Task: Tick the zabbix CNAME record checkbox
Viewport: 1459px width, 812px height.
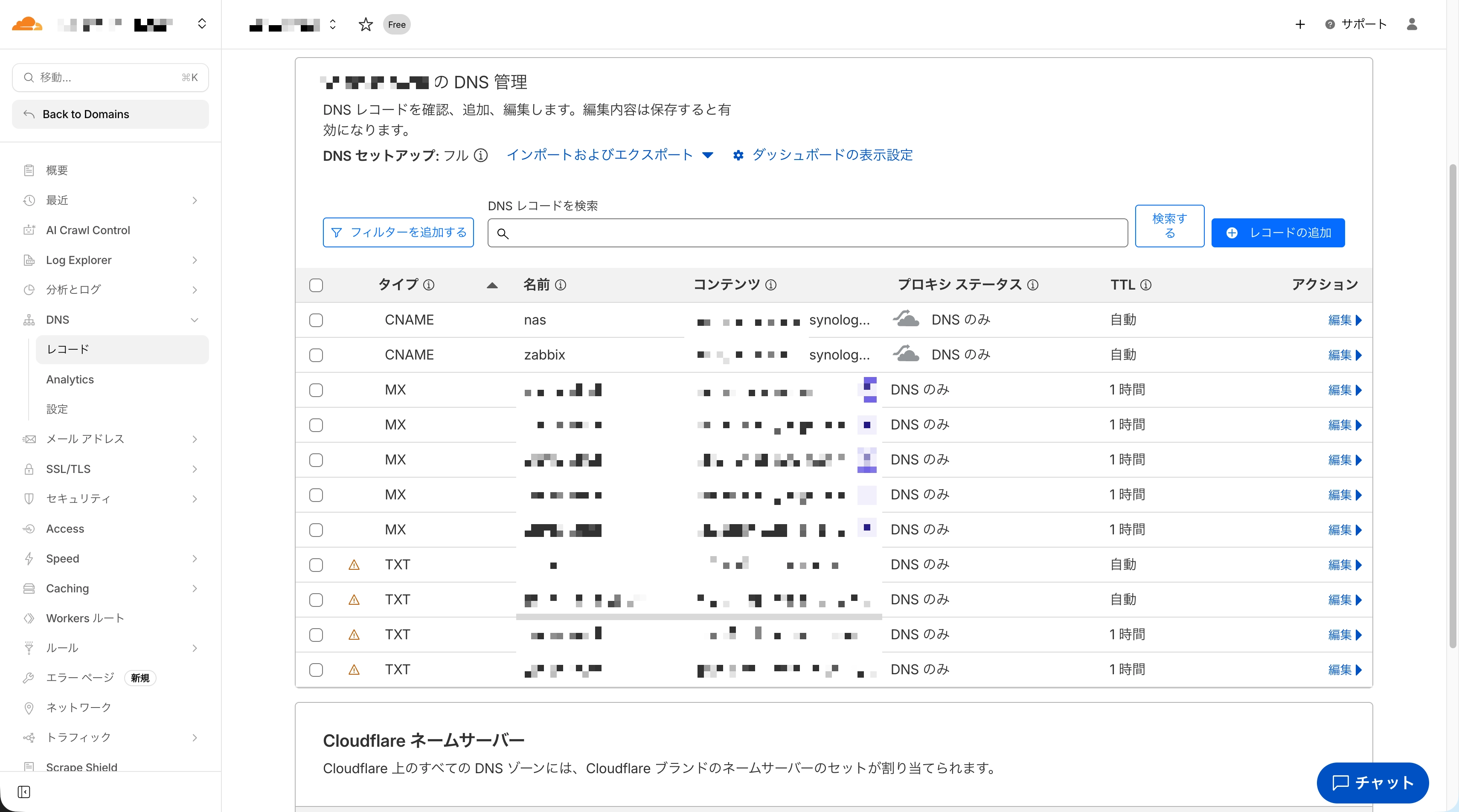Action: tap(316, 355)
